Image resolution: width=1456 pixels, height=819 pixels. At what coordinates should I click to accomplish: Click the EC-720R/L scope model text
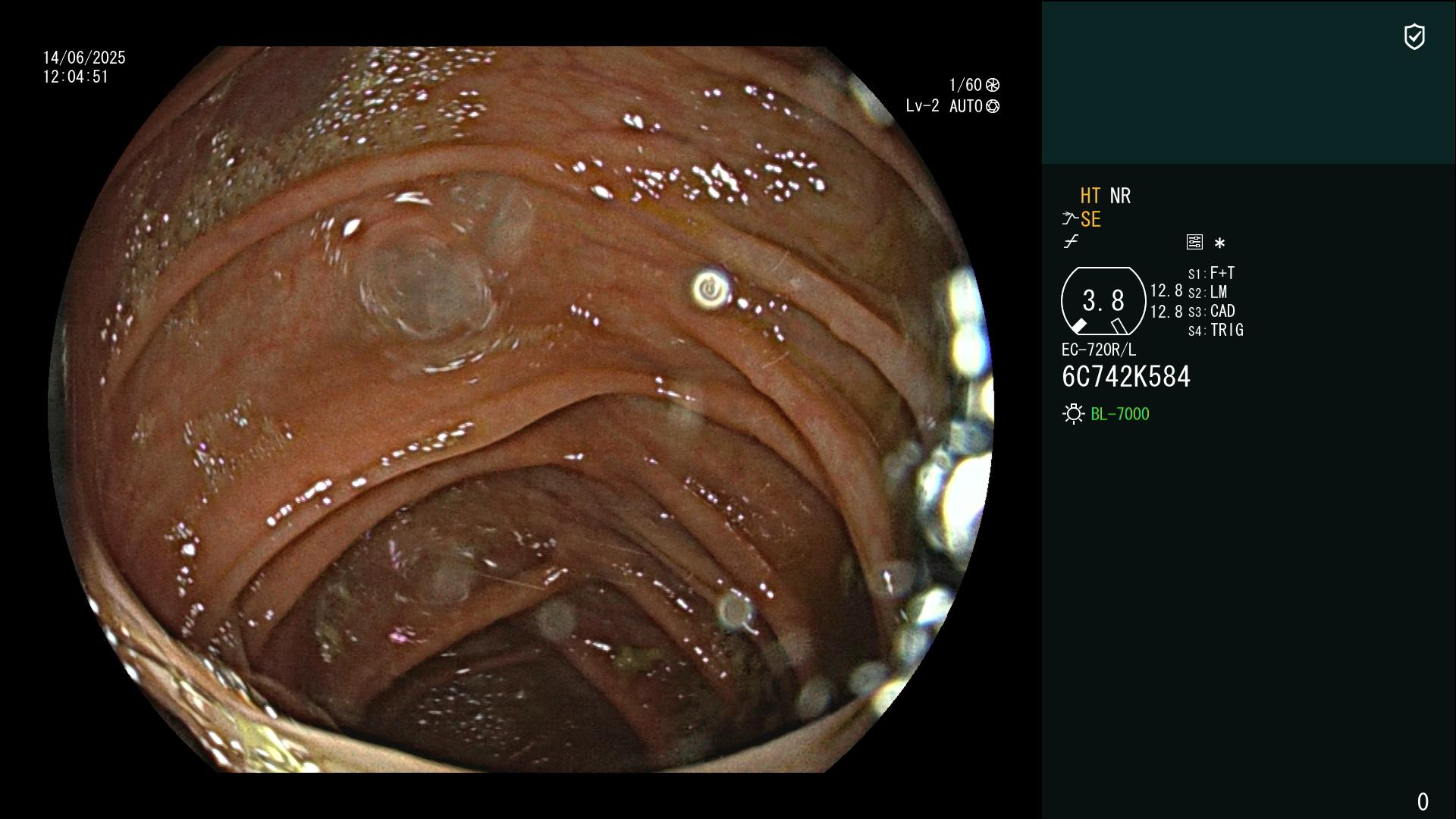point(1099,350)
